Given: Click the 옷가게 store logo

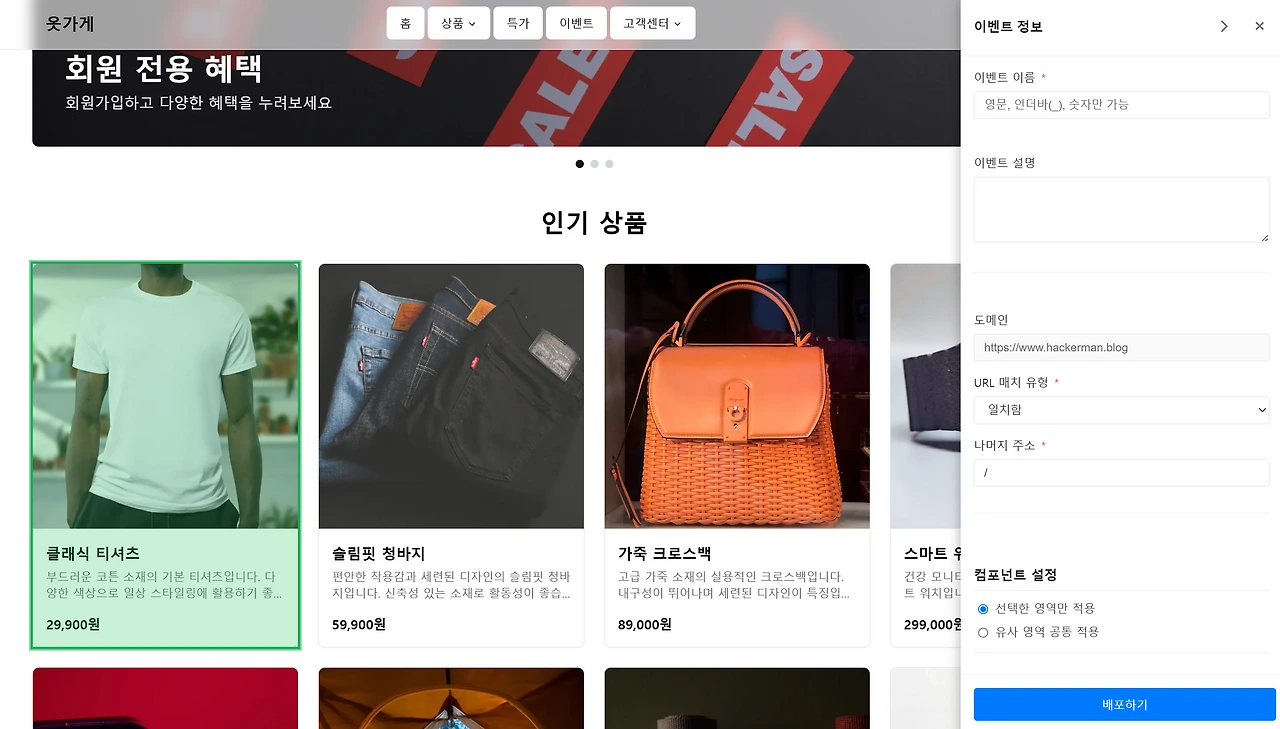Looking at the screenshot, I should click(70, 24).
